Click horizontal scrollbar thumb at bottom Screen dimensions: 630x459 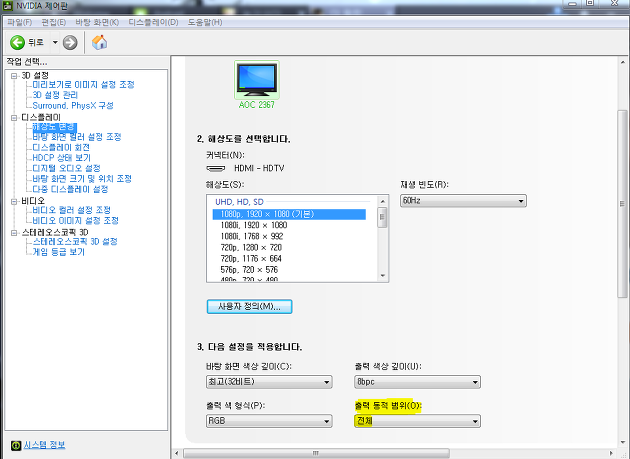[316, 453]
